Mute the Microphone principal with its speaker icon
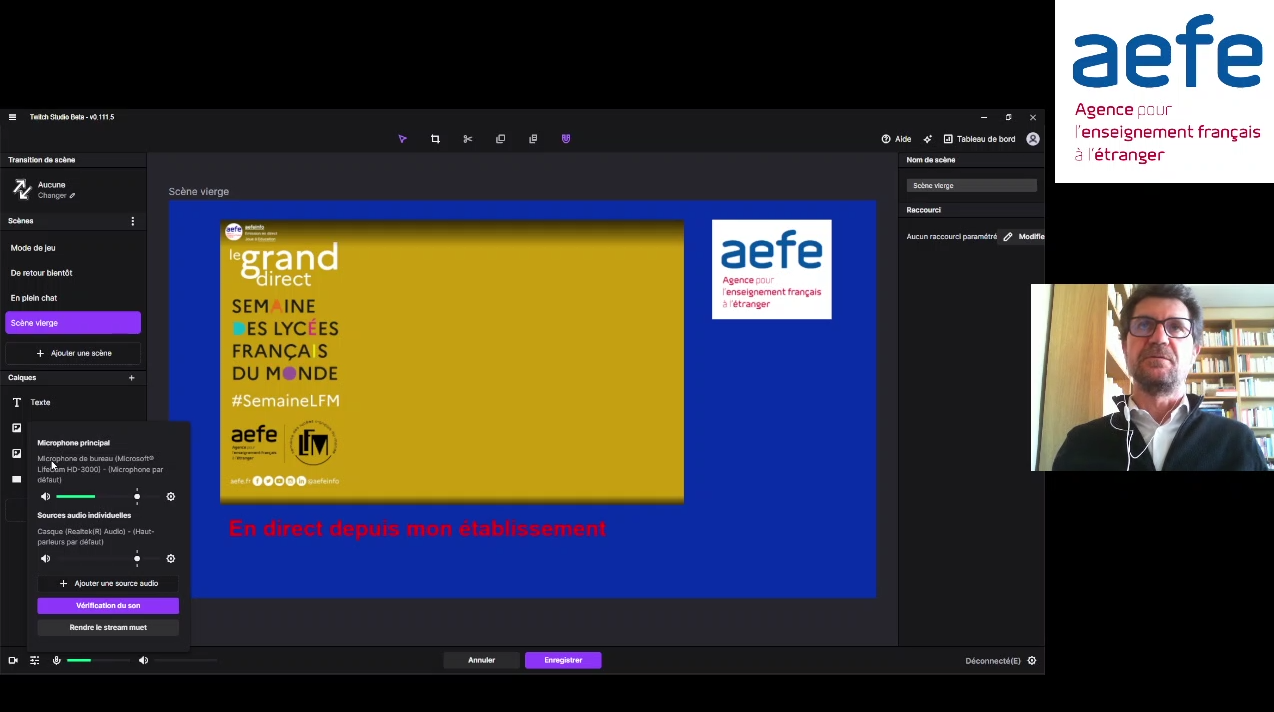Screen dimensions: 1274x712 tap(45, 496)
